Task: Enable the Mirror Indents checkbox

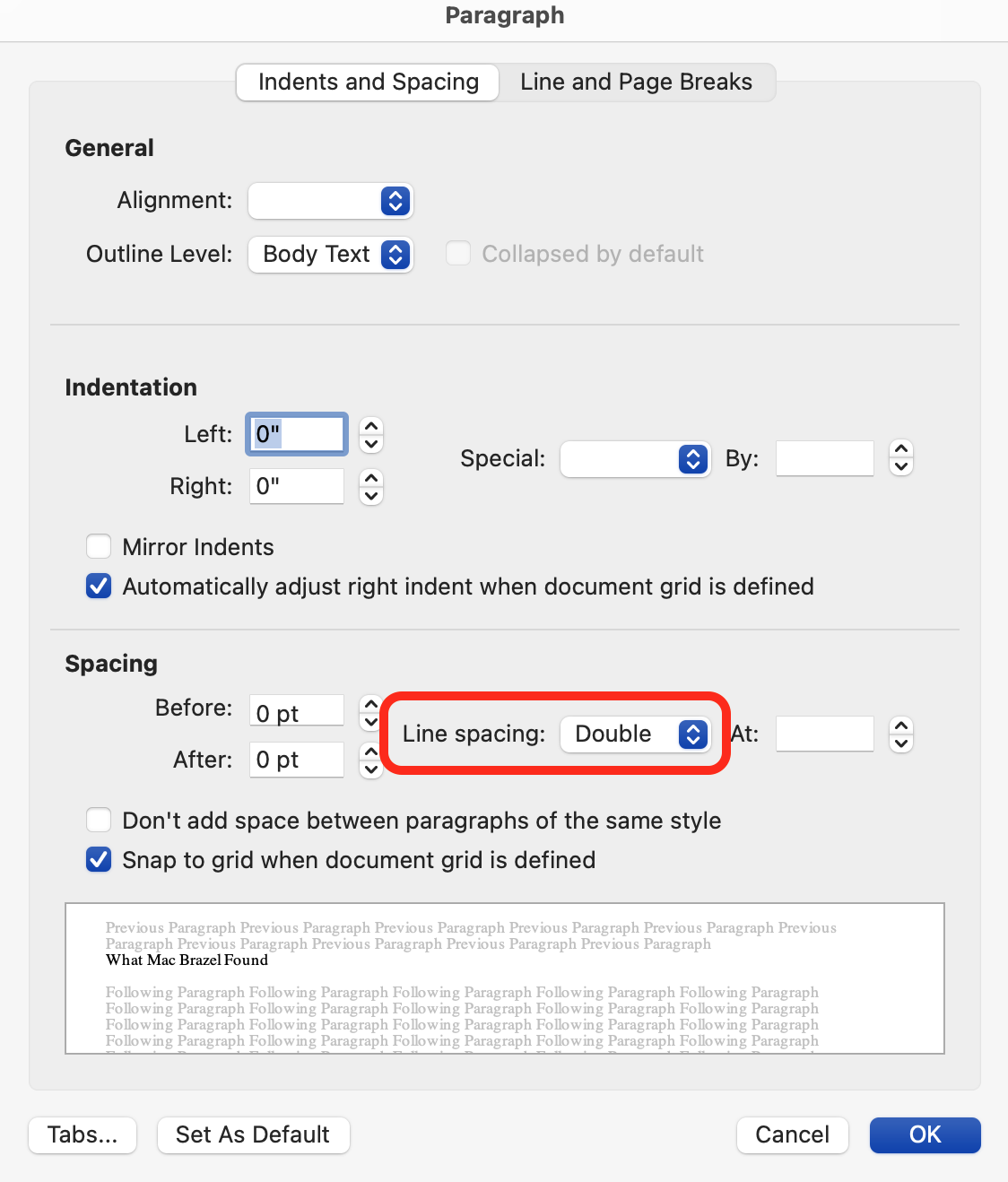Action: click(x=99, y=546)
